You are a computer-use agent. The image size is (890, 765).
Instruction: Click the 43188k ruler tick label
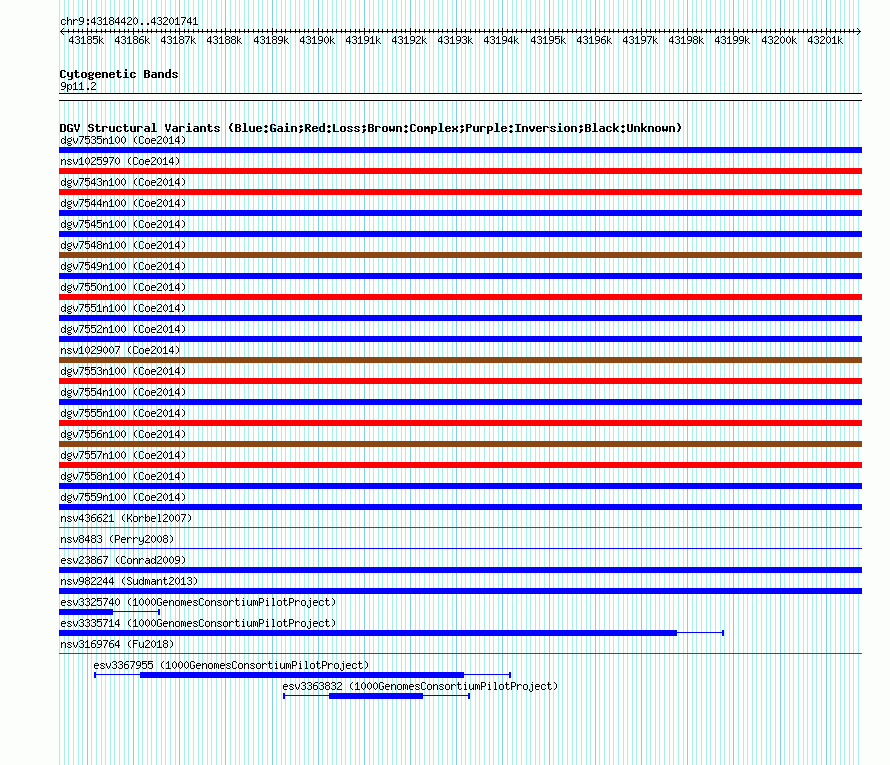(x=224, y=40)
